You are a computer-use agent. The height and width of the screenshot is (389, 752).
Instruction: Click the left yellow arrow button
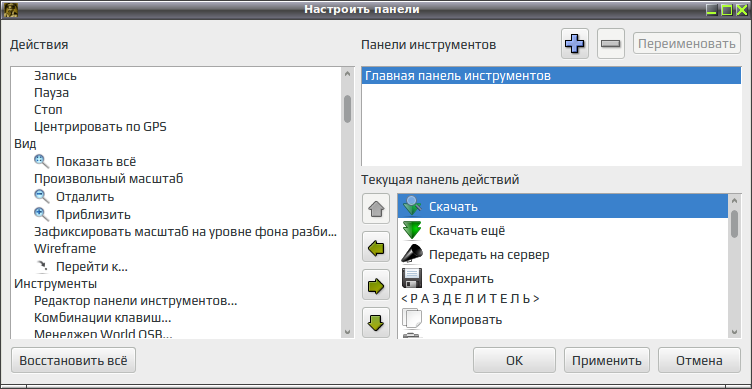point(376,247)
